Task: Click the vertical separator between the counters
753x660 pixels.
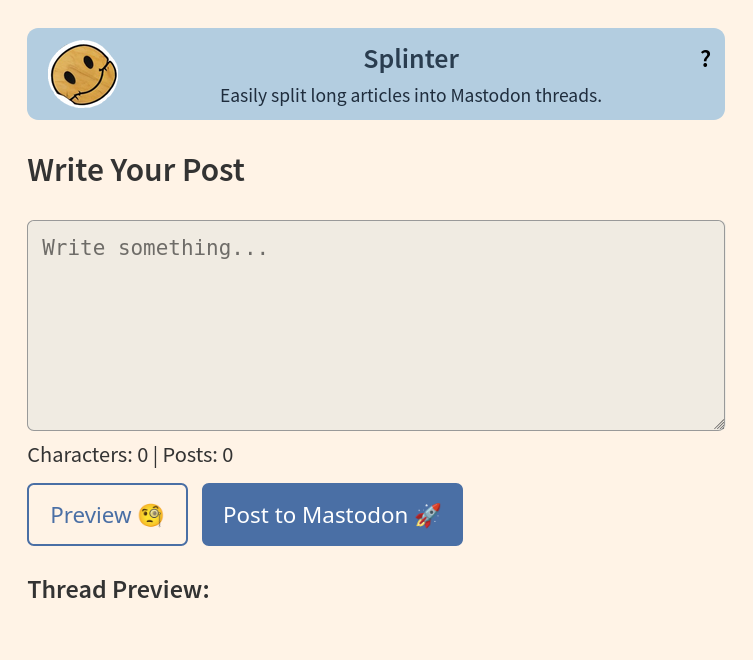Action: point(156,456)
